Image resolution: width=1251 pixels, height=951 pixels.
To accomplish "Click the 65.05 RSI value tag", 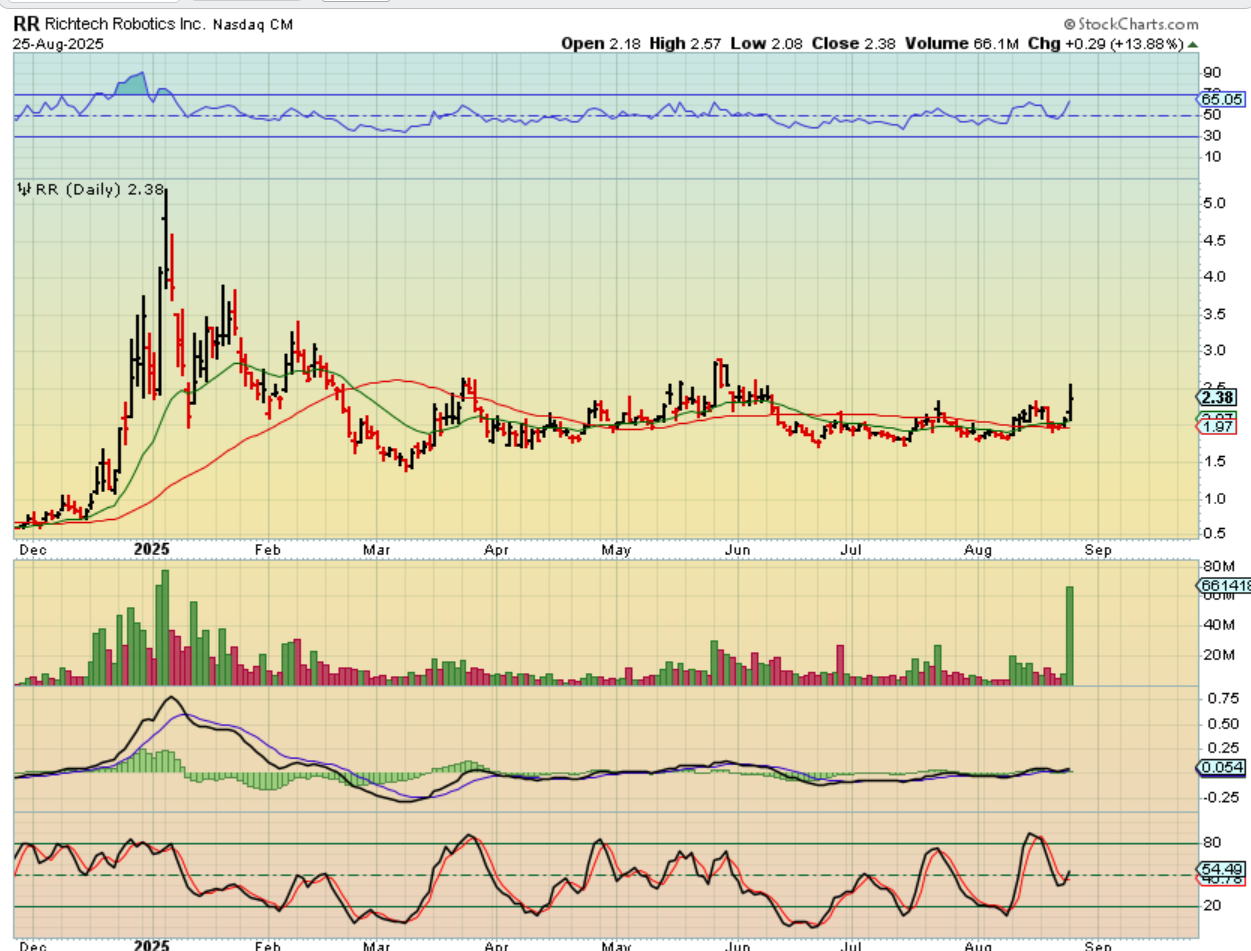I will click(x=1222, y=99).
